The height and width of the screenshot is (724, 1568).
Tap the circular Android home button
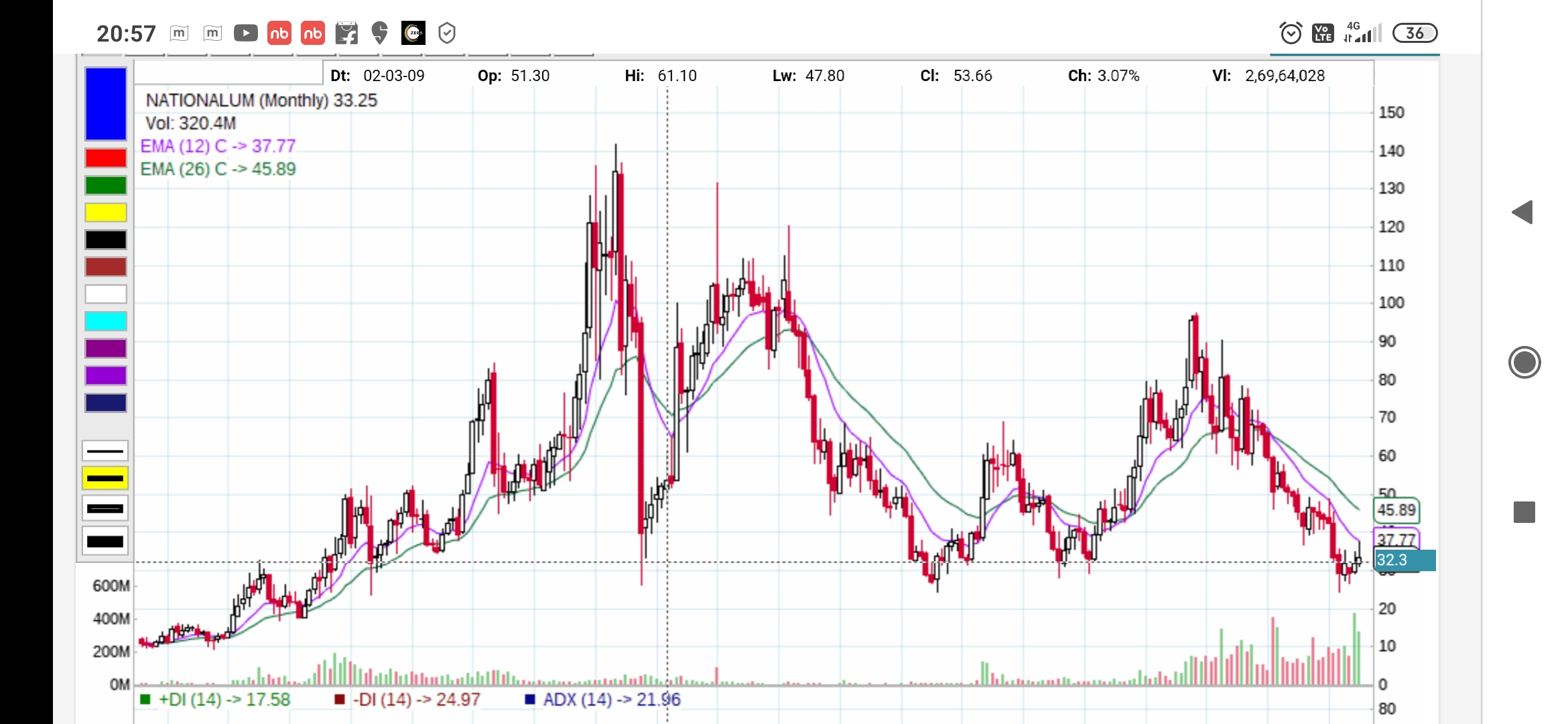(x=1524, y=363)
